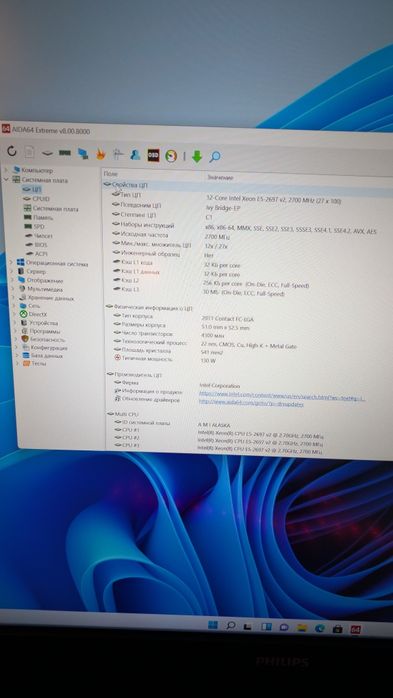The height and width of the screenshot is (698, 393).
Task: Expand the Мультимедиа tree node
Action: click(12, 288)
